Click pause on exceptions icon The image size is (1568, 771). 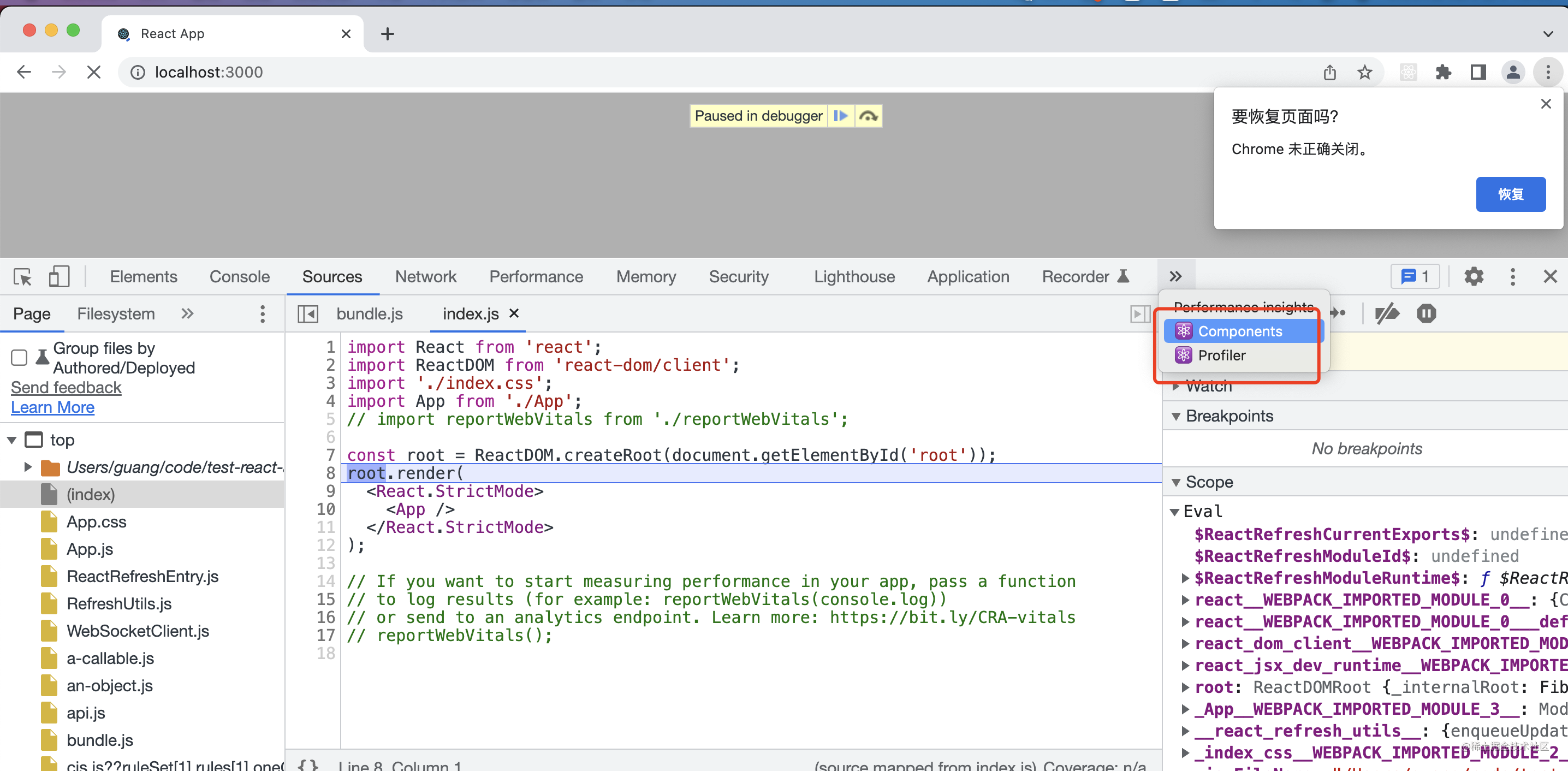pos(1426,313)
